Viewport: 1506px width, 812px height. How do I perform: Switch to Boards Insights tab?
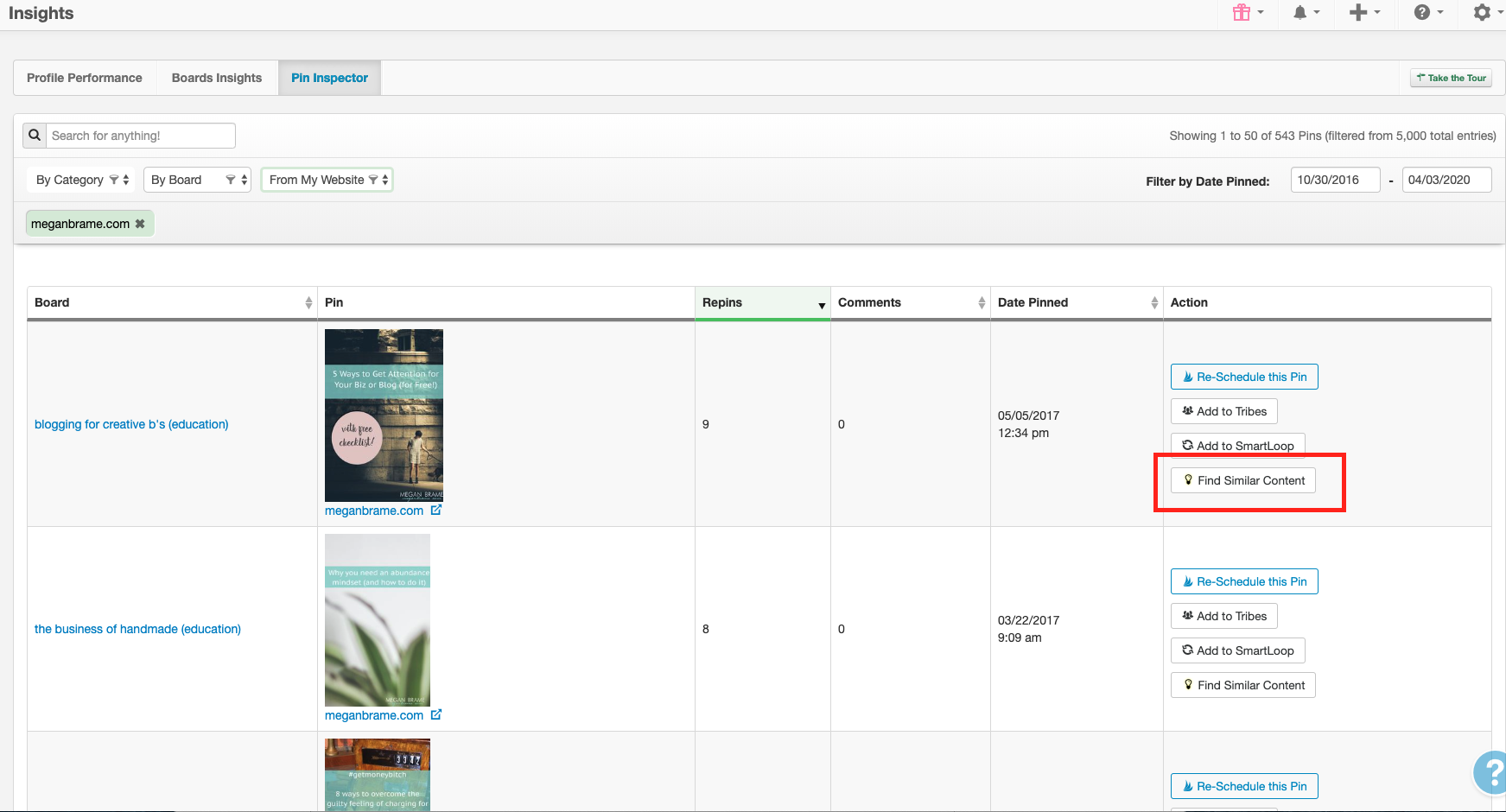(217, 78)
